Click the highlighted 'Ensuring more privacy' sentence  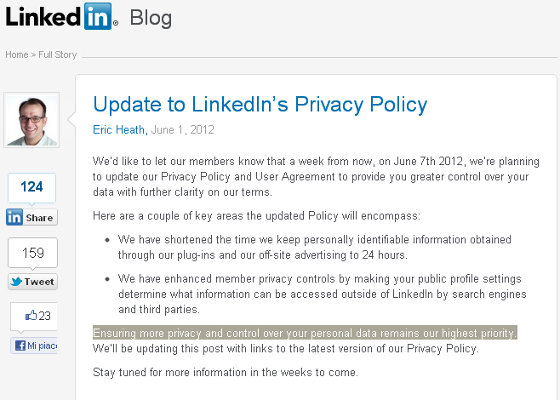coord(305,333)
